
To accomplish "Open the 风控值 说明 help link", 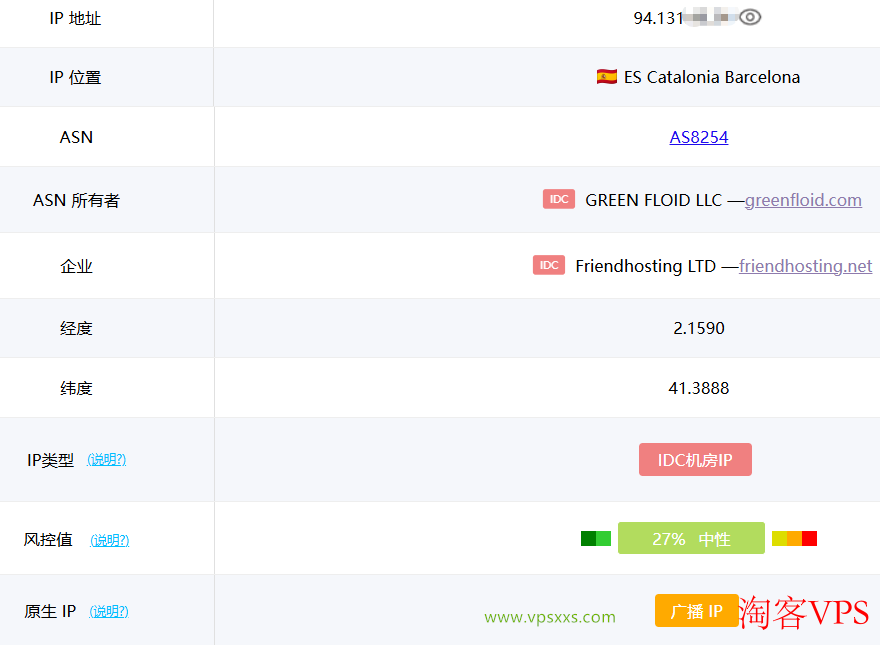I will coord(109,540).
